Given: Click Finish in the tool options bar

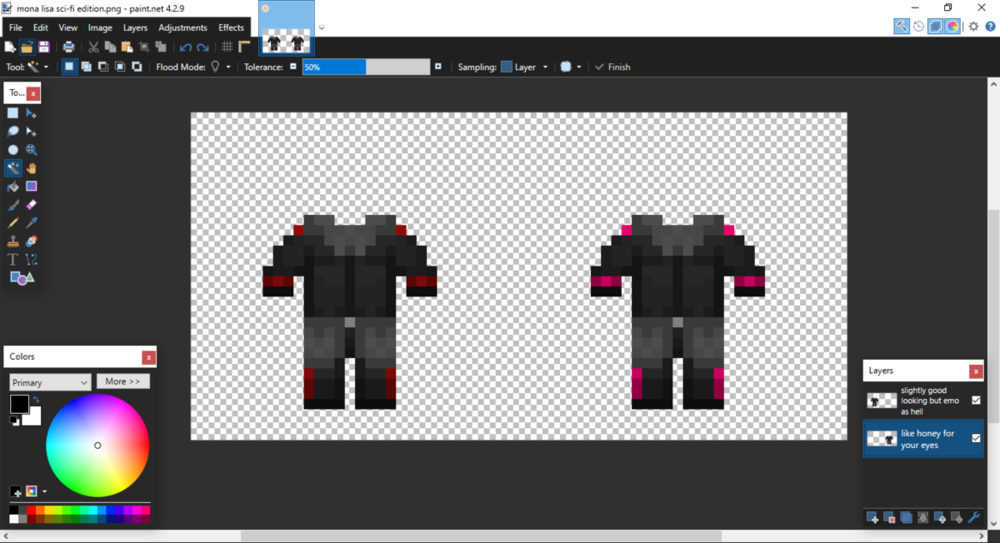Looking at the screenshot, I should coord(612,67).
